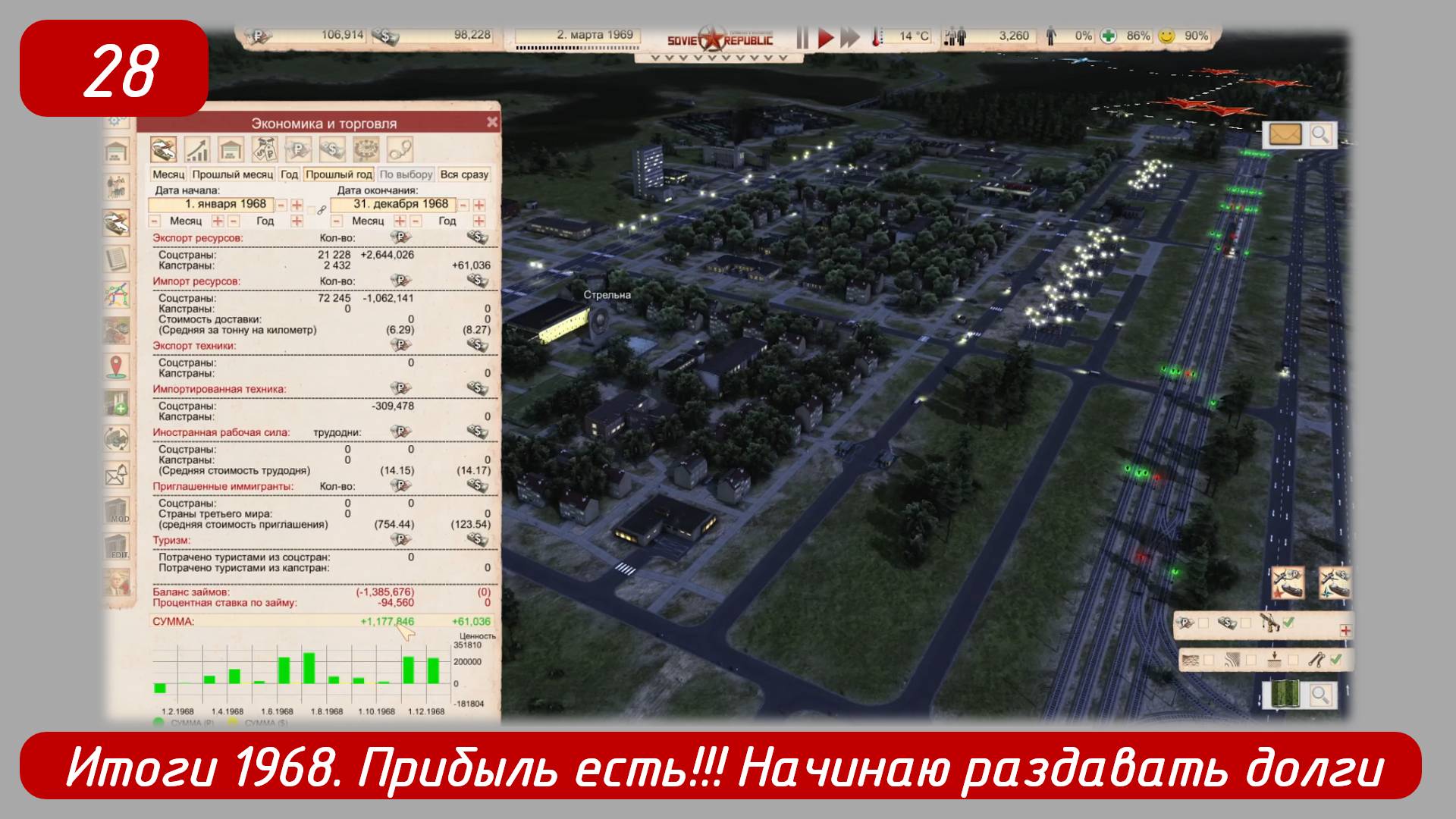Viewport: 1456px width, 819px height.
Task: Open the green map overview icon
Action: click(1285, 694)
